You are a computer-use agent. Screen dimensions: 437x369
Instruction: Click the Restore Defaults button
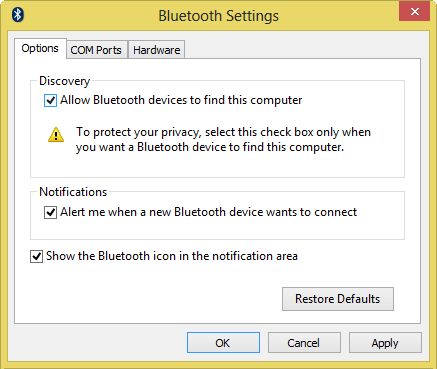pyautogui.click(x=338, y=299)
